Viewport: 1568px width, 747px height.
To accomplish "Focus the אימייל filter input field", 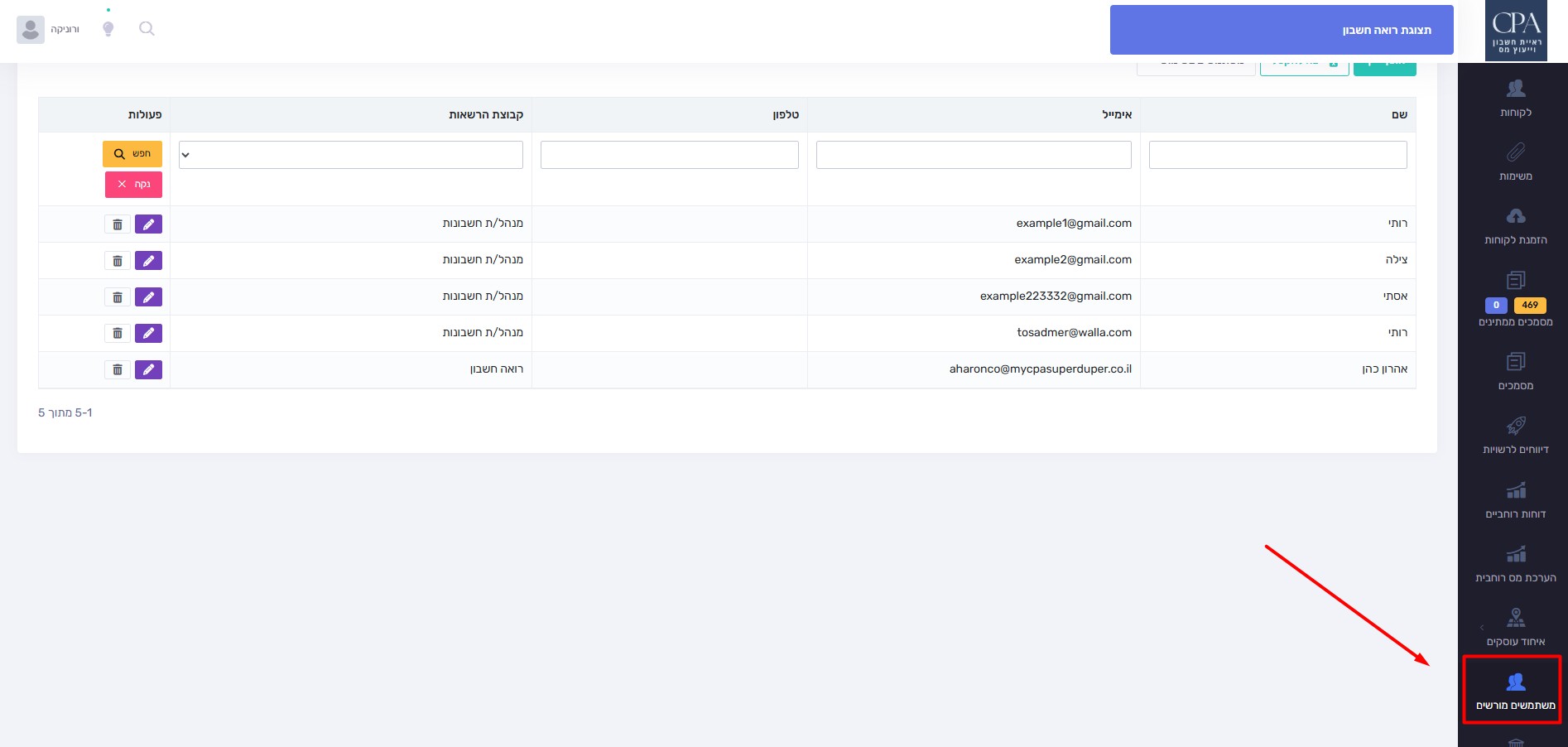I will click(x=973, y=155).
